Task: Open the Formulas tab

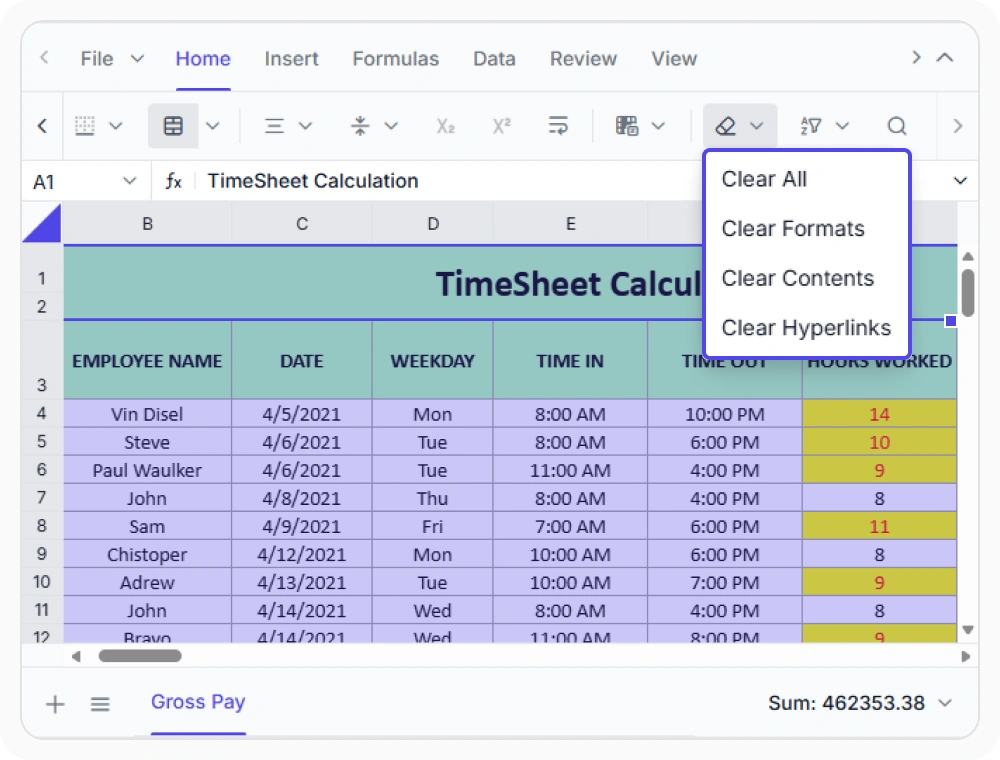Action: pos(395,59)
